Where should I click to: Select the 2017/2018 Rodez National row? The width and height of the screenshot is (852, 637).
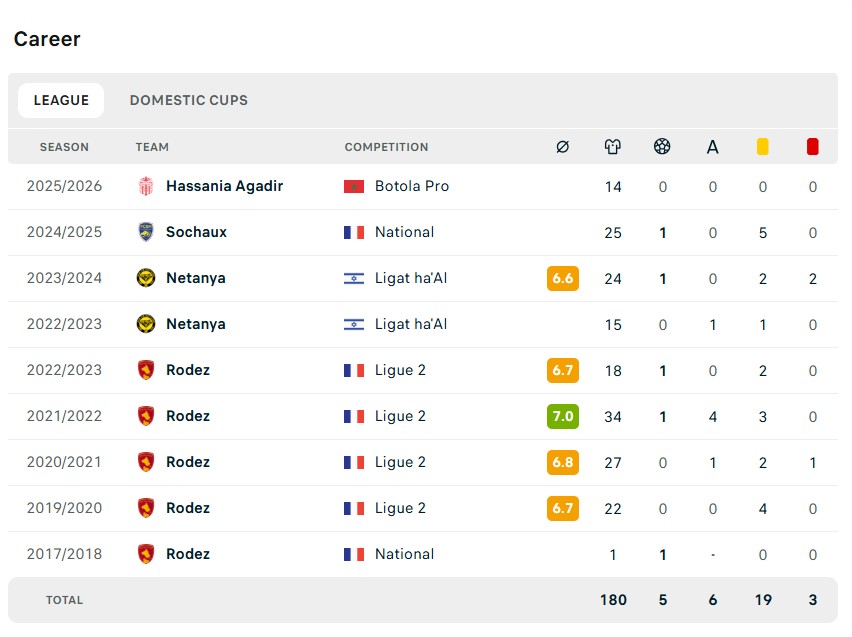[x=423, y=554]
